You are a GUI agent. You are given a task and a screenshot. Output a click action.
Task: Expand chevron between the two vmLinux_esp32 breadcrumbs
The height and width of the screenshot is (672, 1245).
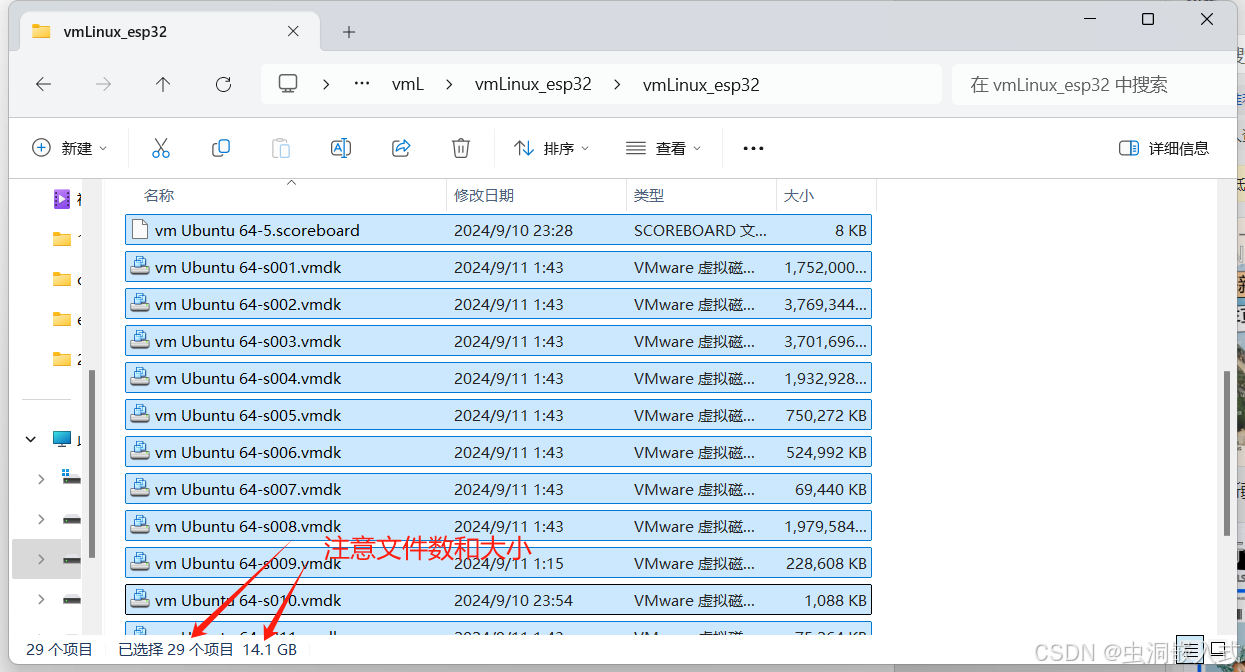pyautogui.click(x=617, y=85)
